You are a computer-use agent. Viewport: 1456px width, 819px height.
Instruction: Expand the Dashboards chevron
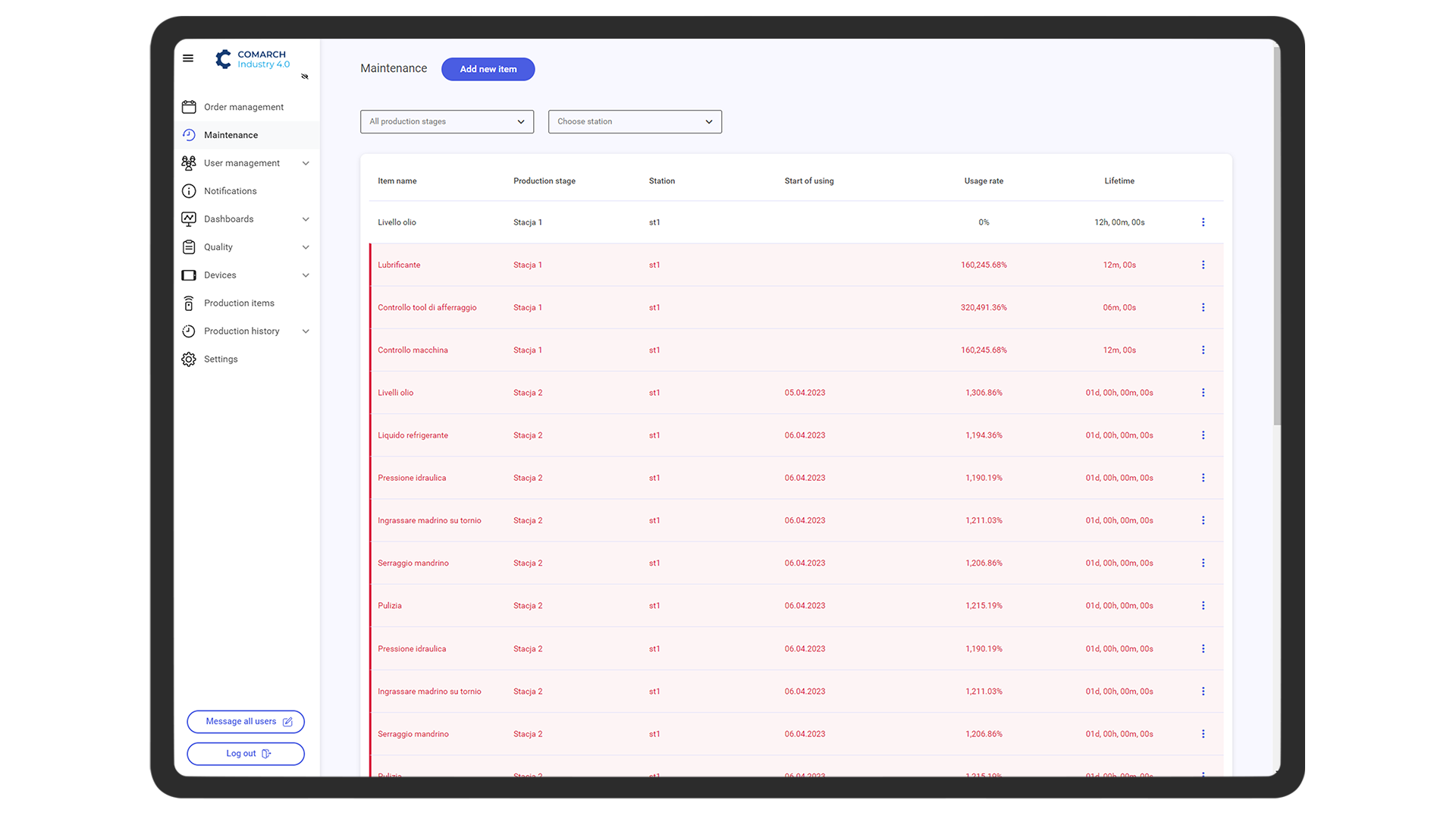306,219
